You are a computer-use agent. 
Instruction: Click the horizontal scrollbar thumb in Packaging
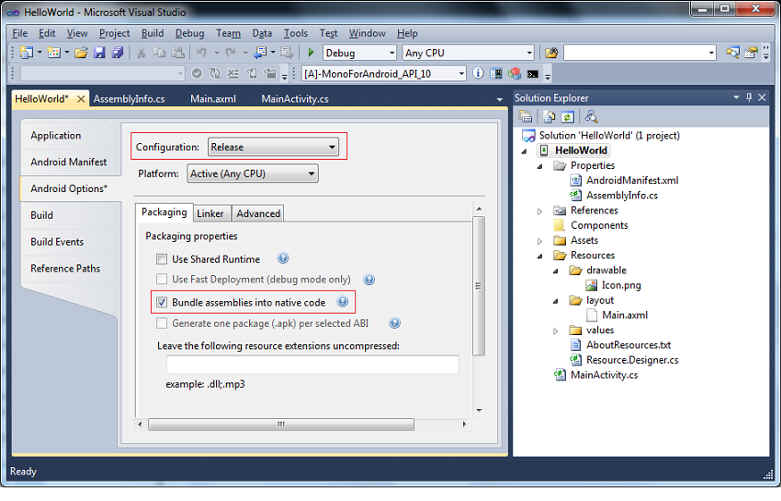coord(281,424)
